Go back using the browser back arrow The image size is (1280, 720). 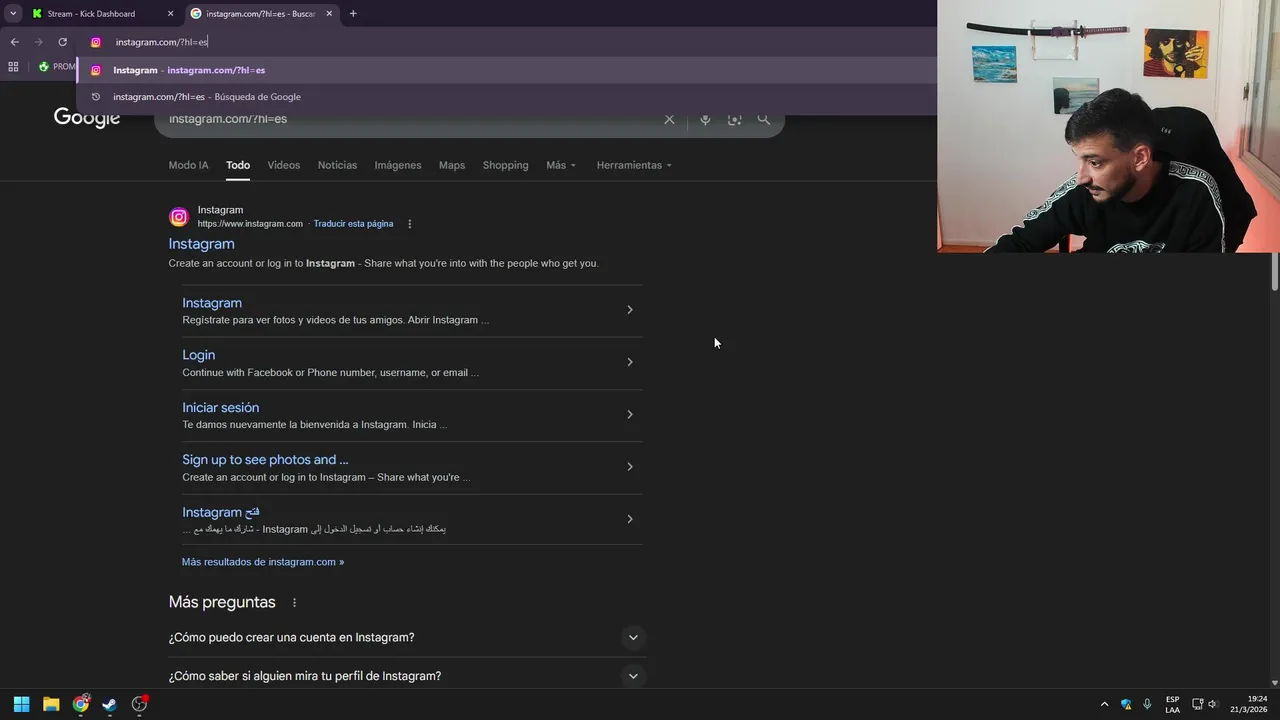click(x=14, y=42)
